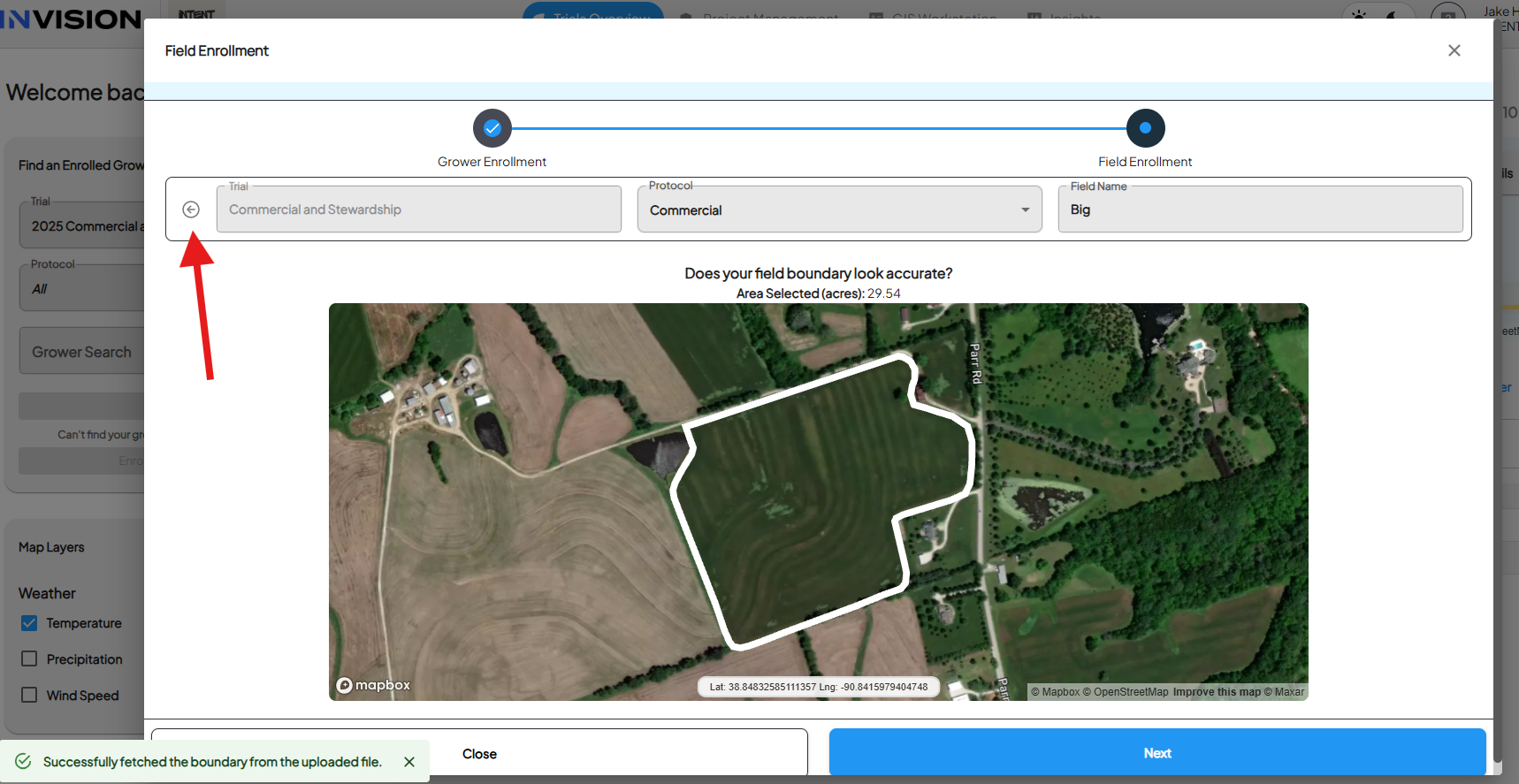Click the Field Name input containing Big

[1261, 209]
